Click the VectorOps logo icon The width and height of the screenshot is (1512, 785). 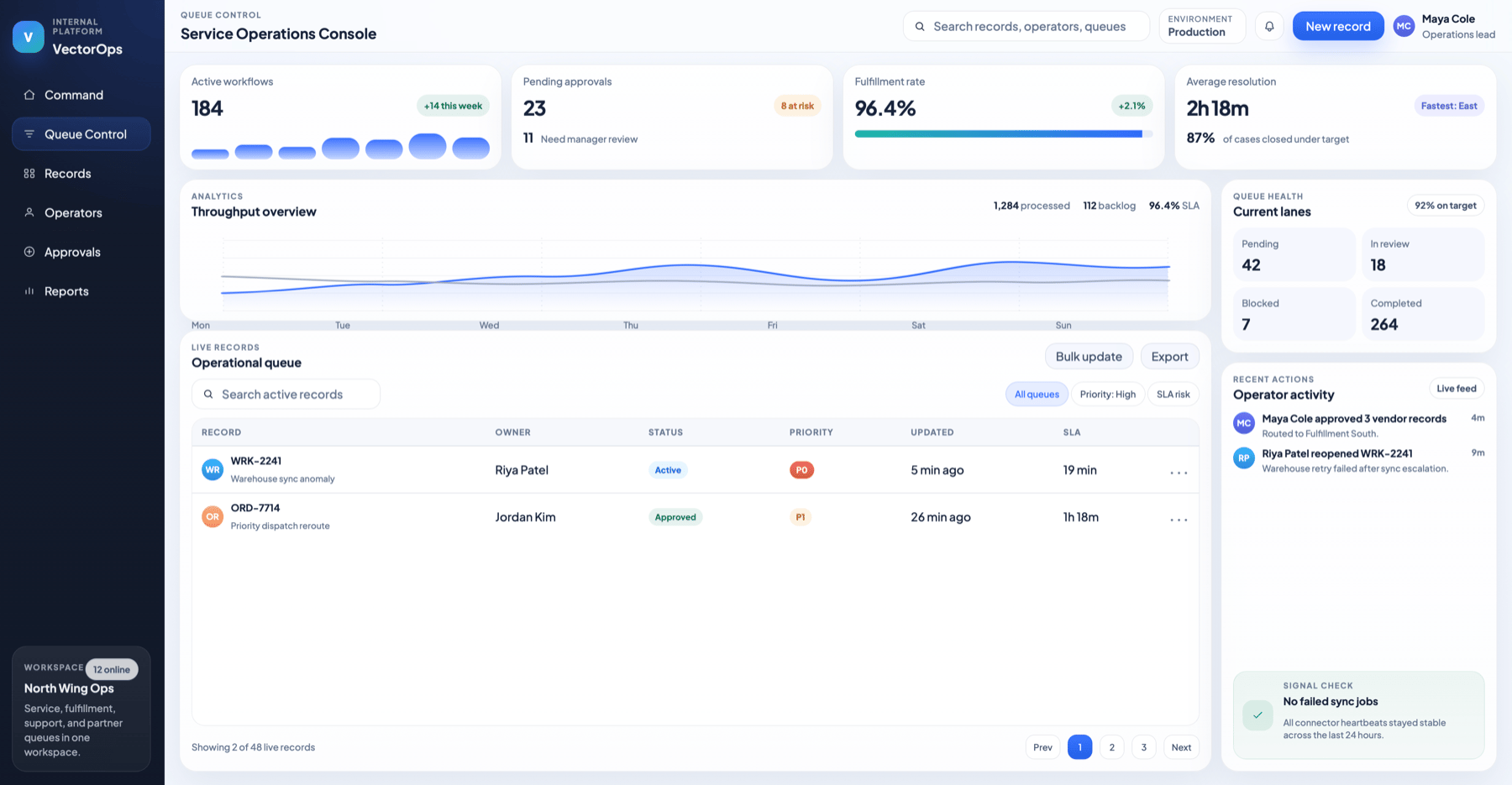click(x=28, y=37)
